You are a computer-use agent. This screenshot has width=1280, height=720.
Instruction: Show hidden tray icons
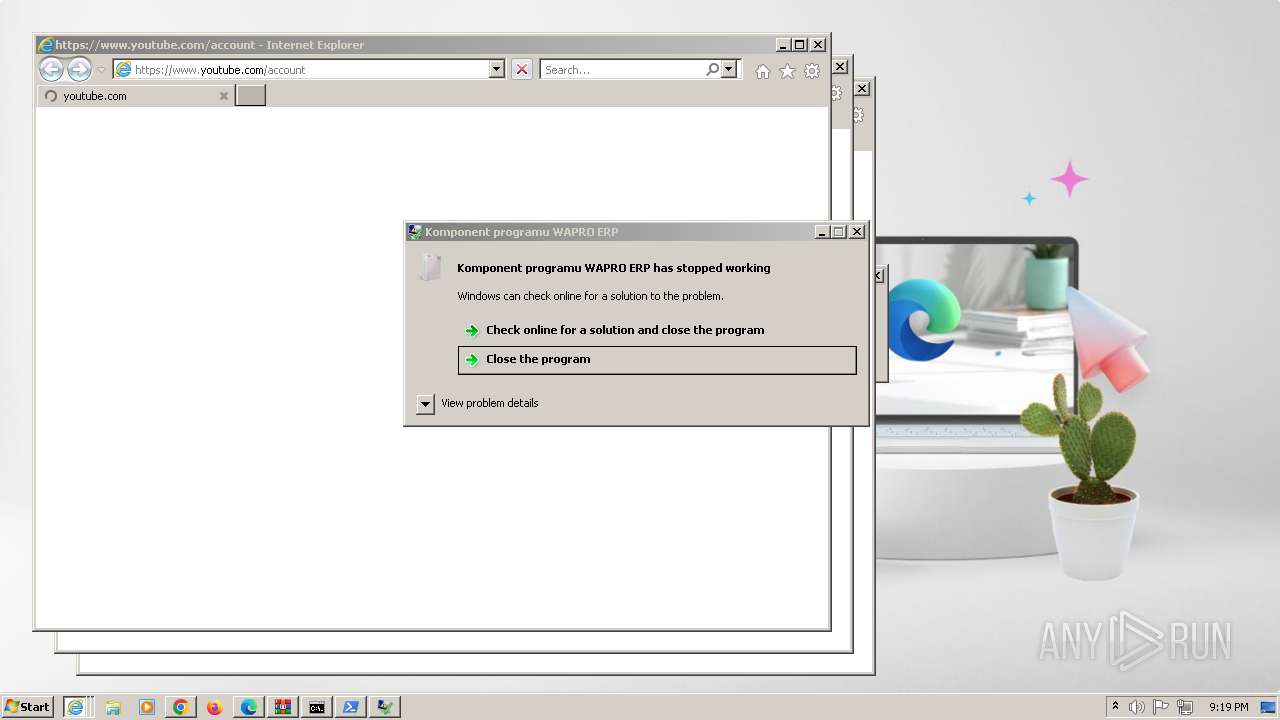coord(1115,707)
